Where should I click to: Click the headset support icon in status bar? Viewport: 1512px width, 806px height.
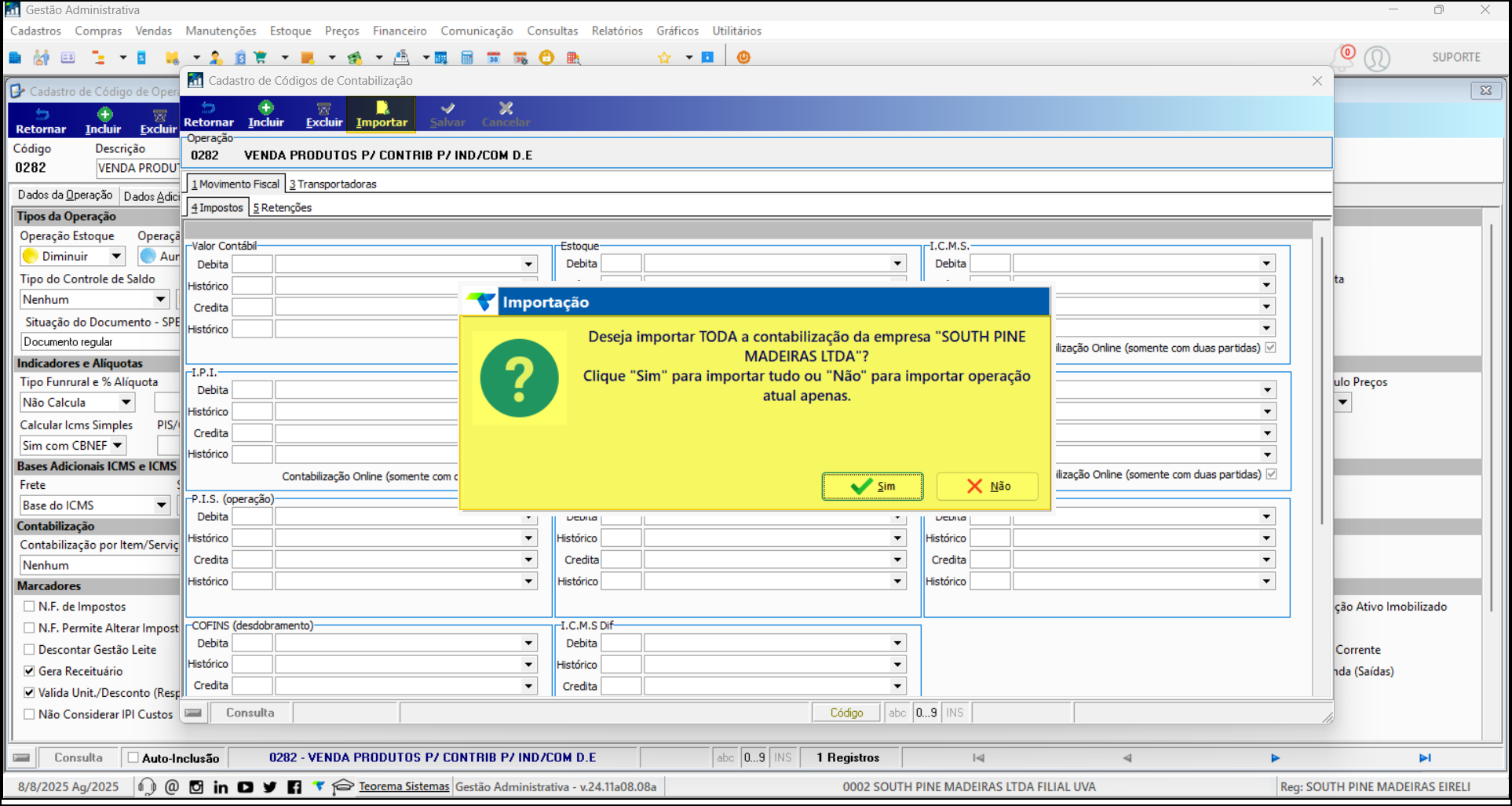(147, 786)
